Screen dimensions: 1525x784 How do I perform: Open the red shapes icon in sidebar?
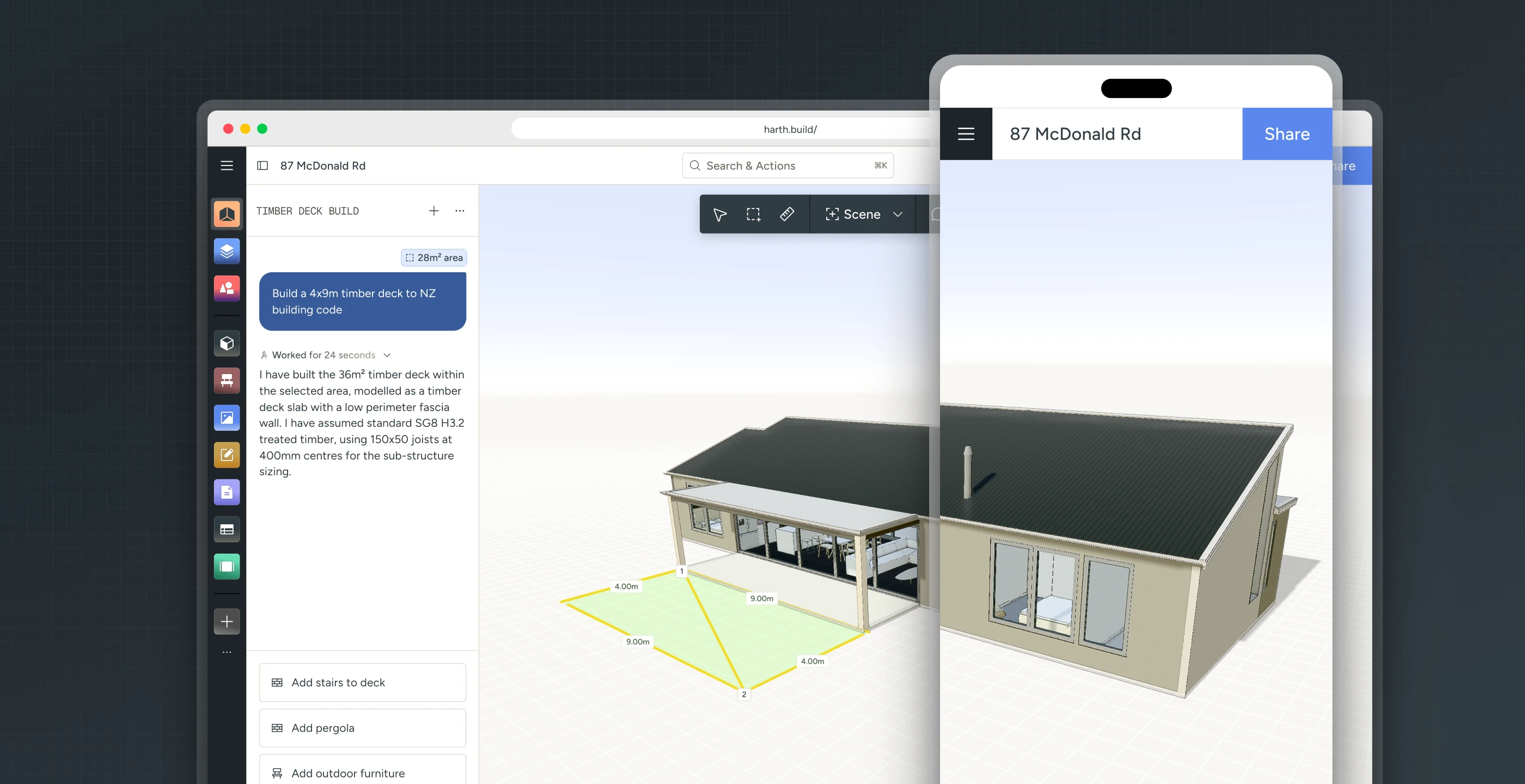pos(227,288)
